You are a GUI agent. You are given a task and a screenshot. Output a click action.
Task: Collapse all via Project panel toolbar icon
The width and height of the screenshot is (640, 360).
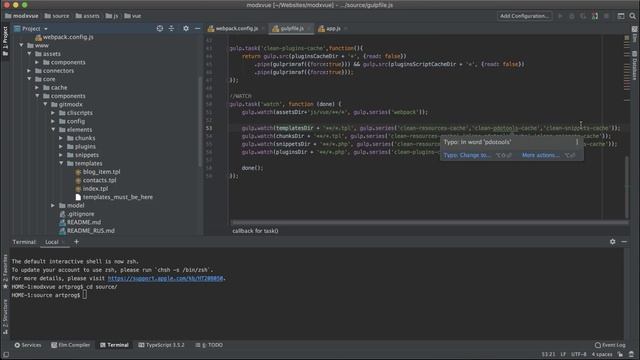[171, 29]
